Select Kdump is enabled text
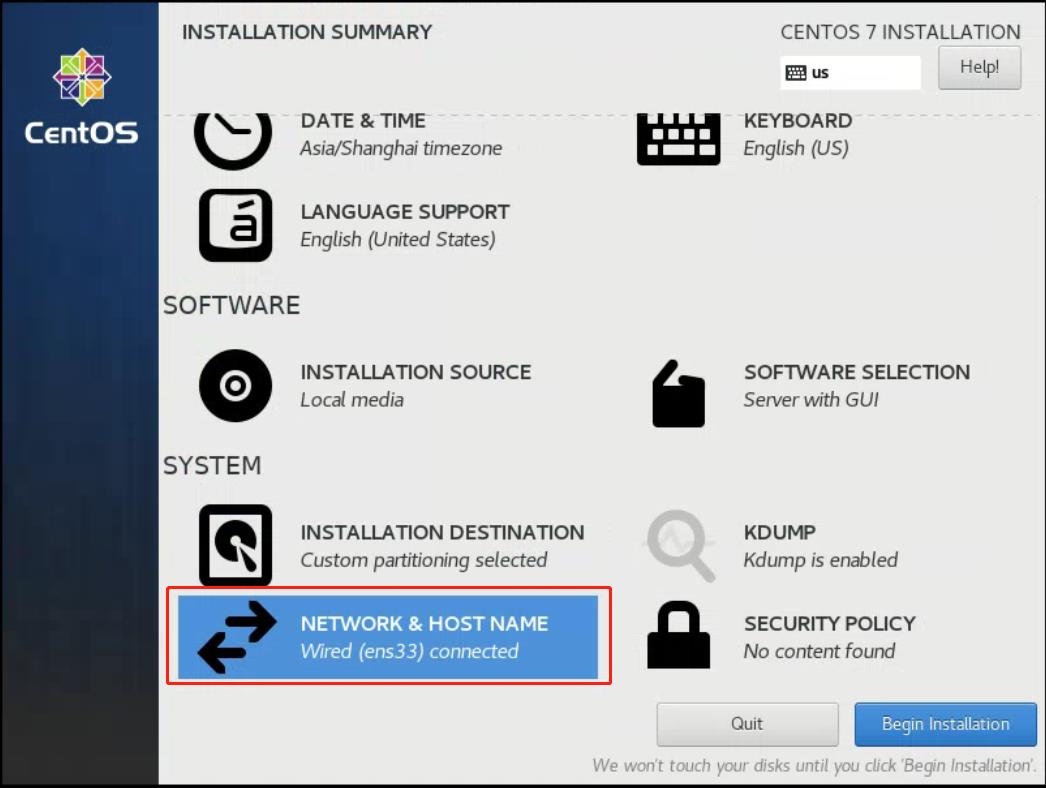This screenshot has height=788, width=1046. [x=821, y=560]
